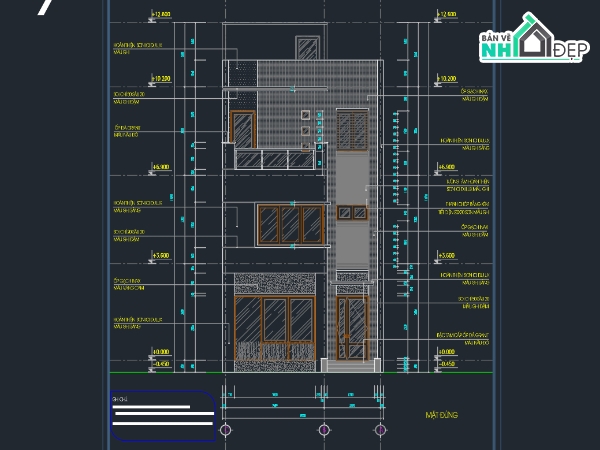Pick the +10.200 elevation marker on right
Image resolution: width=600 pixels, height=450 pixels.
pos(445,78)
